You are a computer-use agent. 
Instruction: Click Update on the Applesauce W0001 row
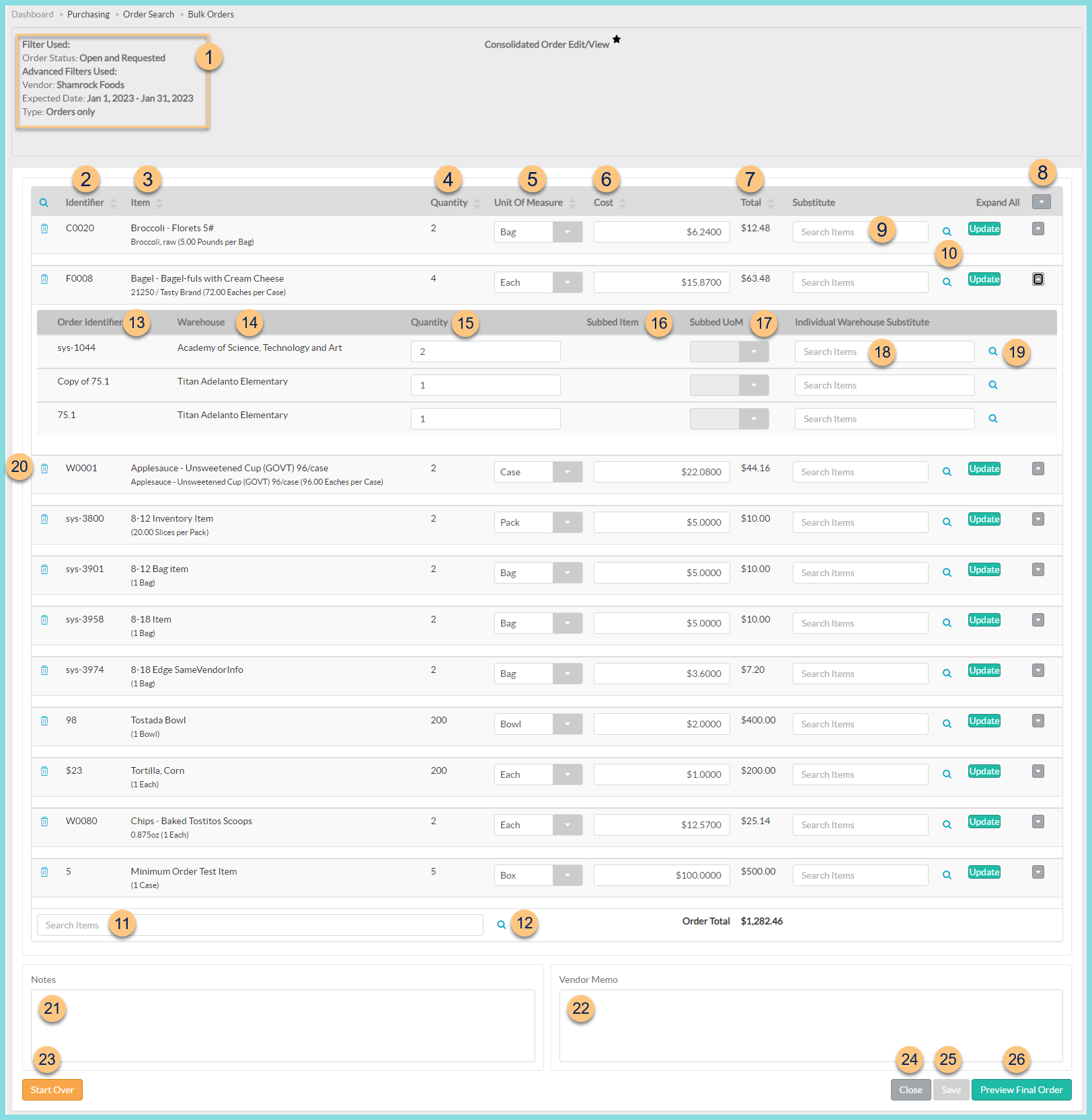click(984, 469)
